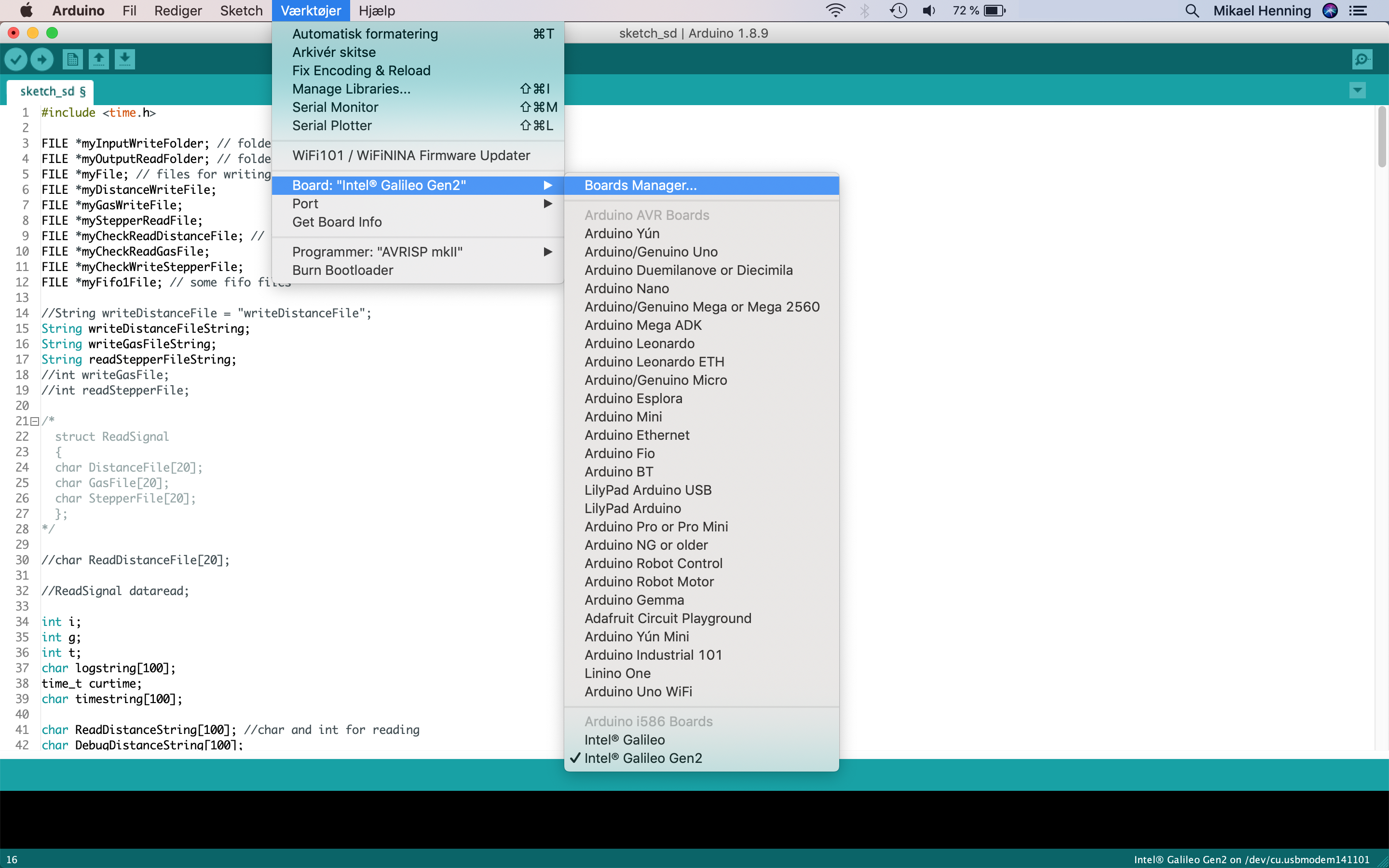The width and height of the screenshot is (1389, 868).
Task: Open Manage Libraries...
Action: (418, 89)
